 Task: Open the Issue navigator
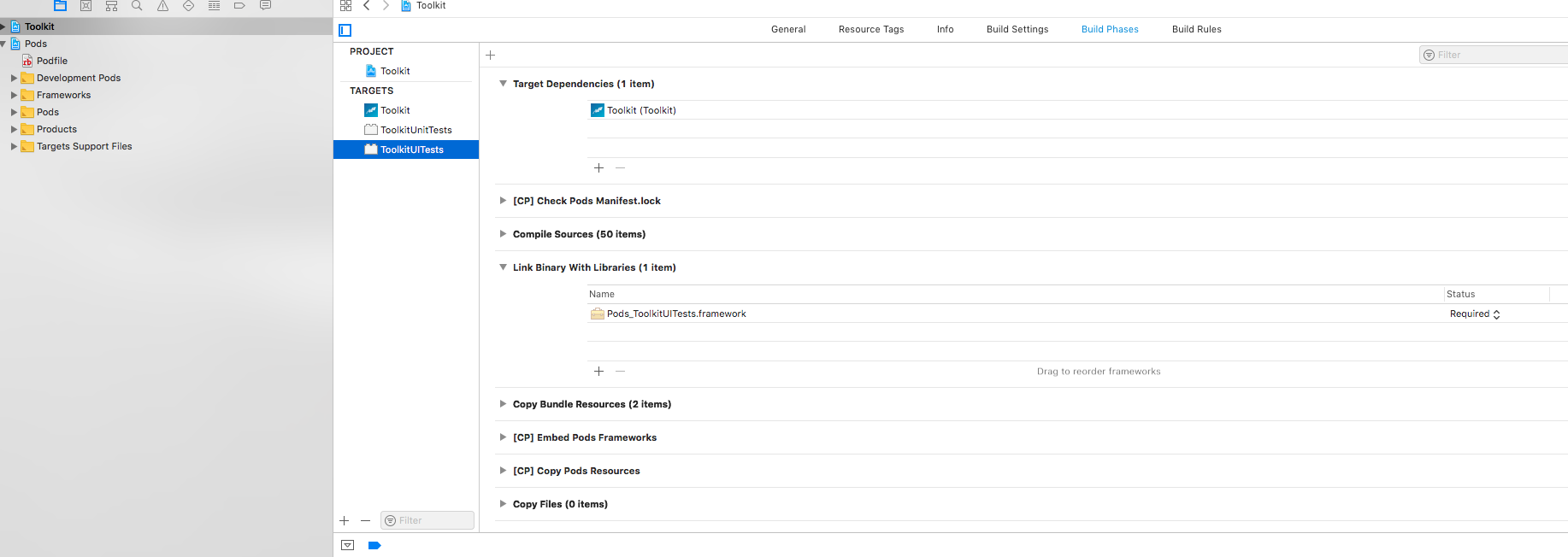[x=162, y=5]
